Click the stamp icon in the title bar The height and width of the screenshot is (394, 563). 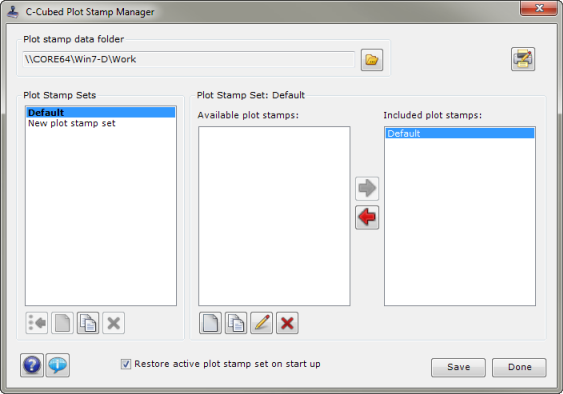pos(13,12)
